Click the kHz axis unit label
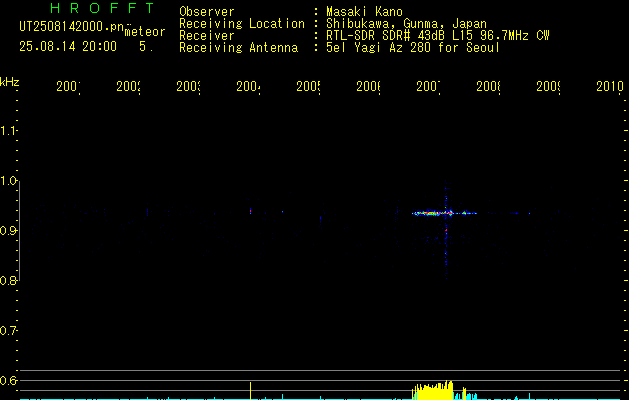This screenshot has width=629, height=400. pos(10,81)
